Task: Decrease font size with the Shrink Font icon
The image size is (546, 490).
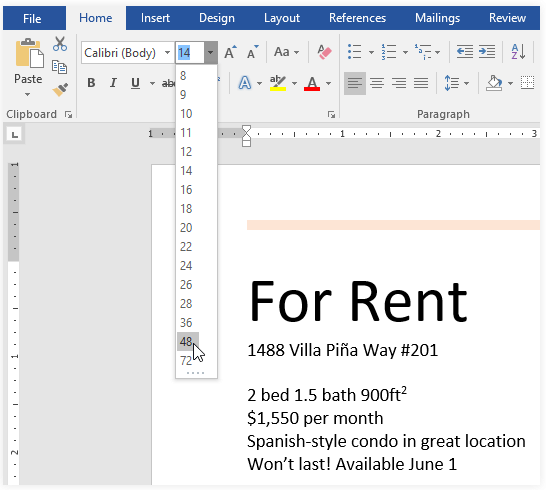Action: pos(252,53)
